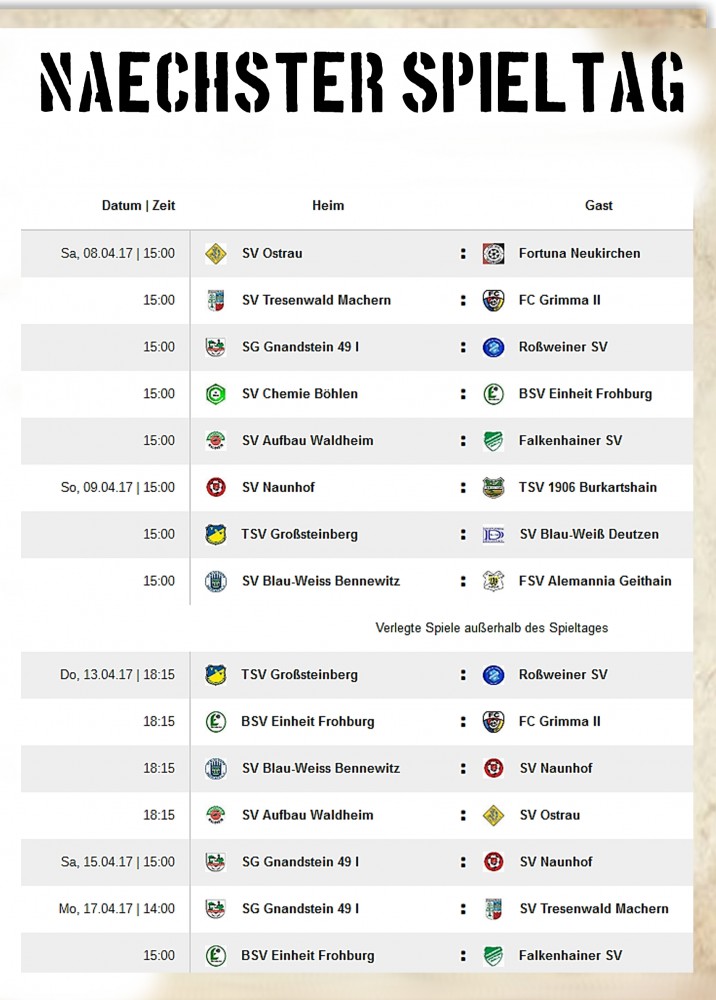Click the SV Ostrau crest in first row
Viewport: 716px width, 1000px height.
[216, 254]
